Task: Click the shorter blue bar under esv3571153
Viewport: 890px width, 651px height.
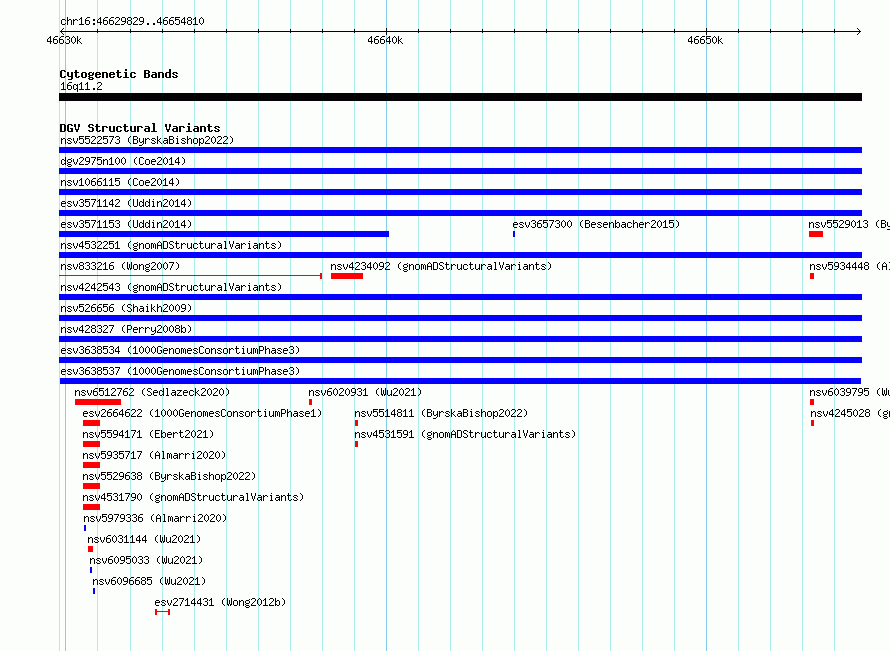Action: (x=224, y=234)
